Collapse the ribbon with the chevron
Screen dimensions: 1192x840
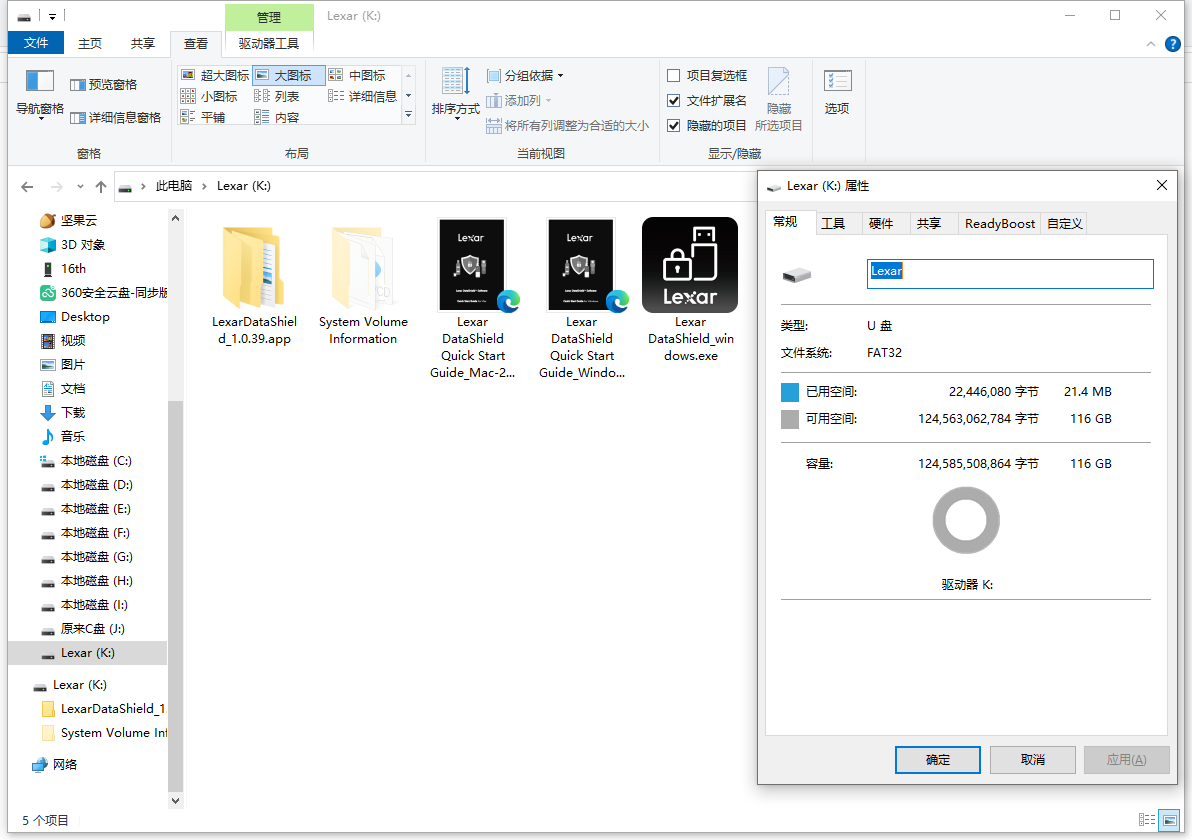[x=1150, y=44]
